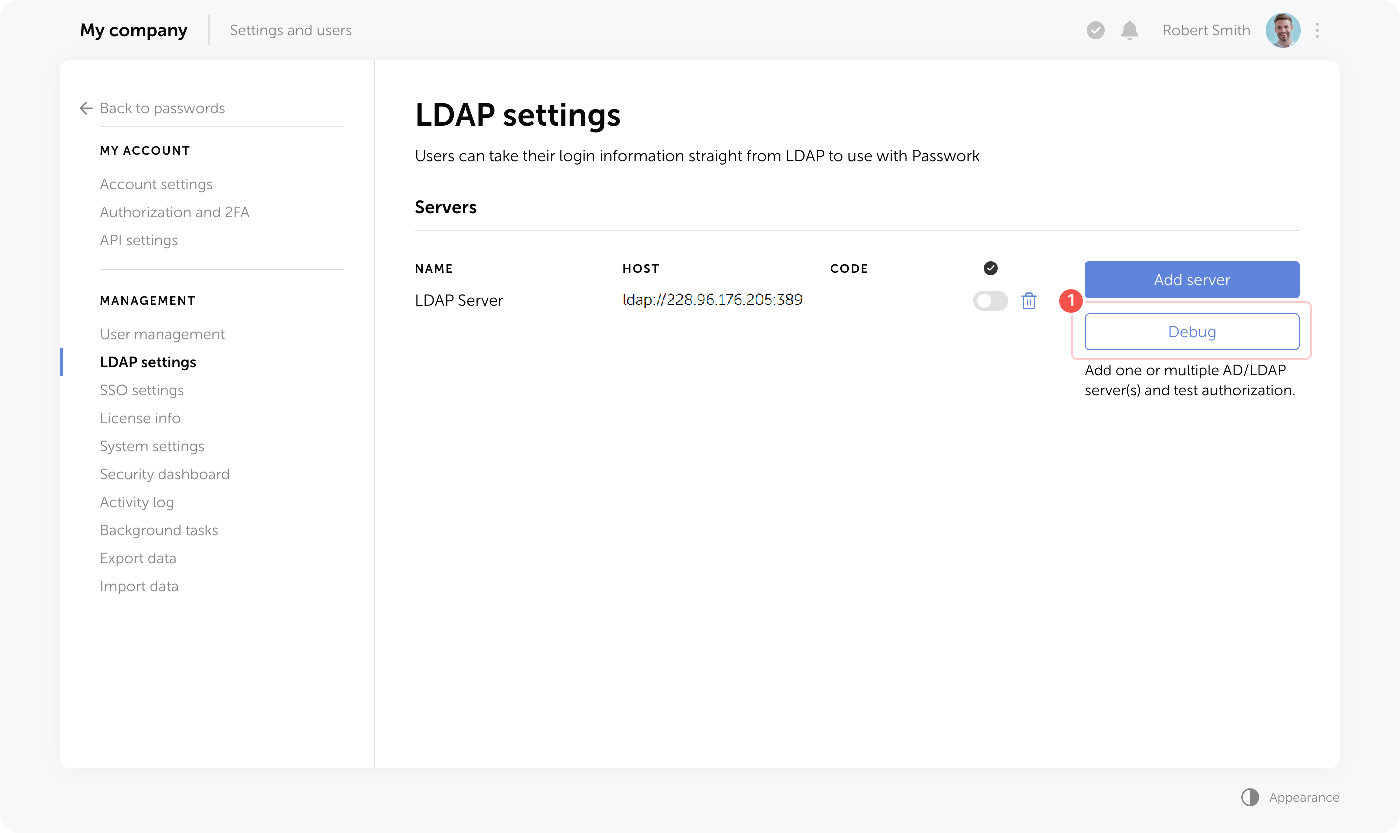Switch appearance mode using the Appearance control

coord(1290,797)
